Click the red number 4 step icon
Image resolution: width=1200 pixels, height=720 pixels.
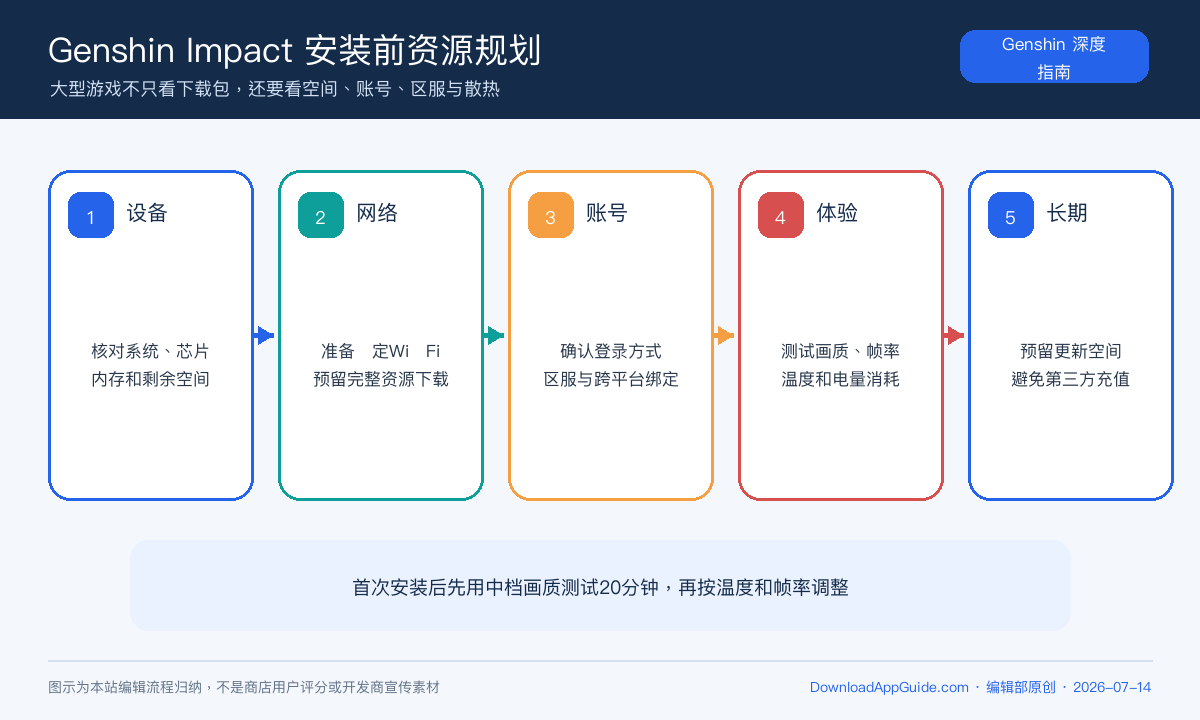[x=781, y=215]
